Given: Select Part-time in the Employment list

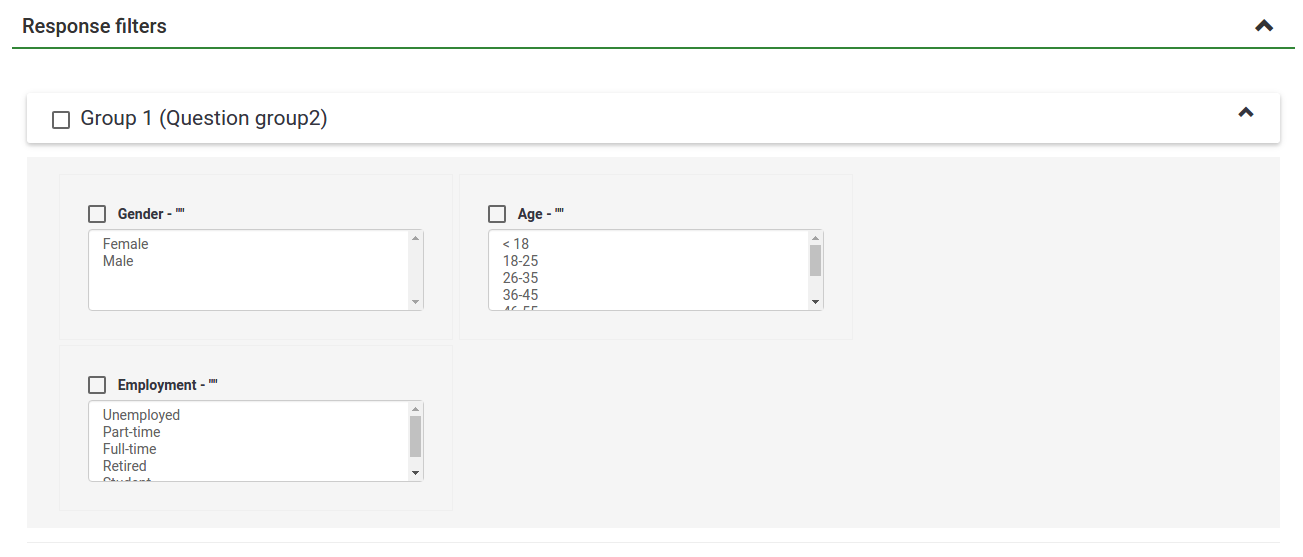Looking at the screenshot, I should pos(131,432).
